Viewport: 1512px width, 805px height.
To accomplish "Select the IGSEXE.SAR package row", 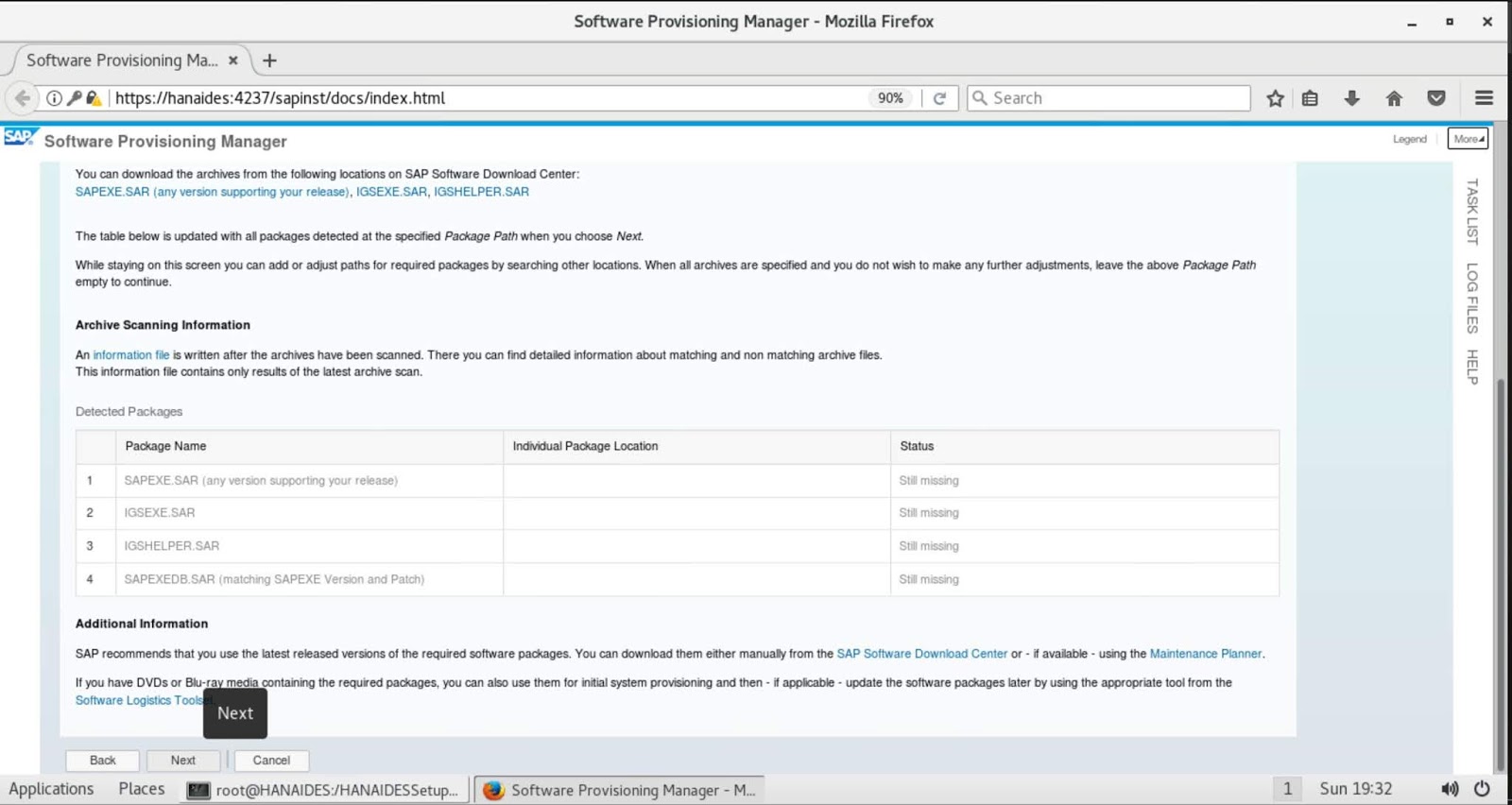I will tap(678, 513).
